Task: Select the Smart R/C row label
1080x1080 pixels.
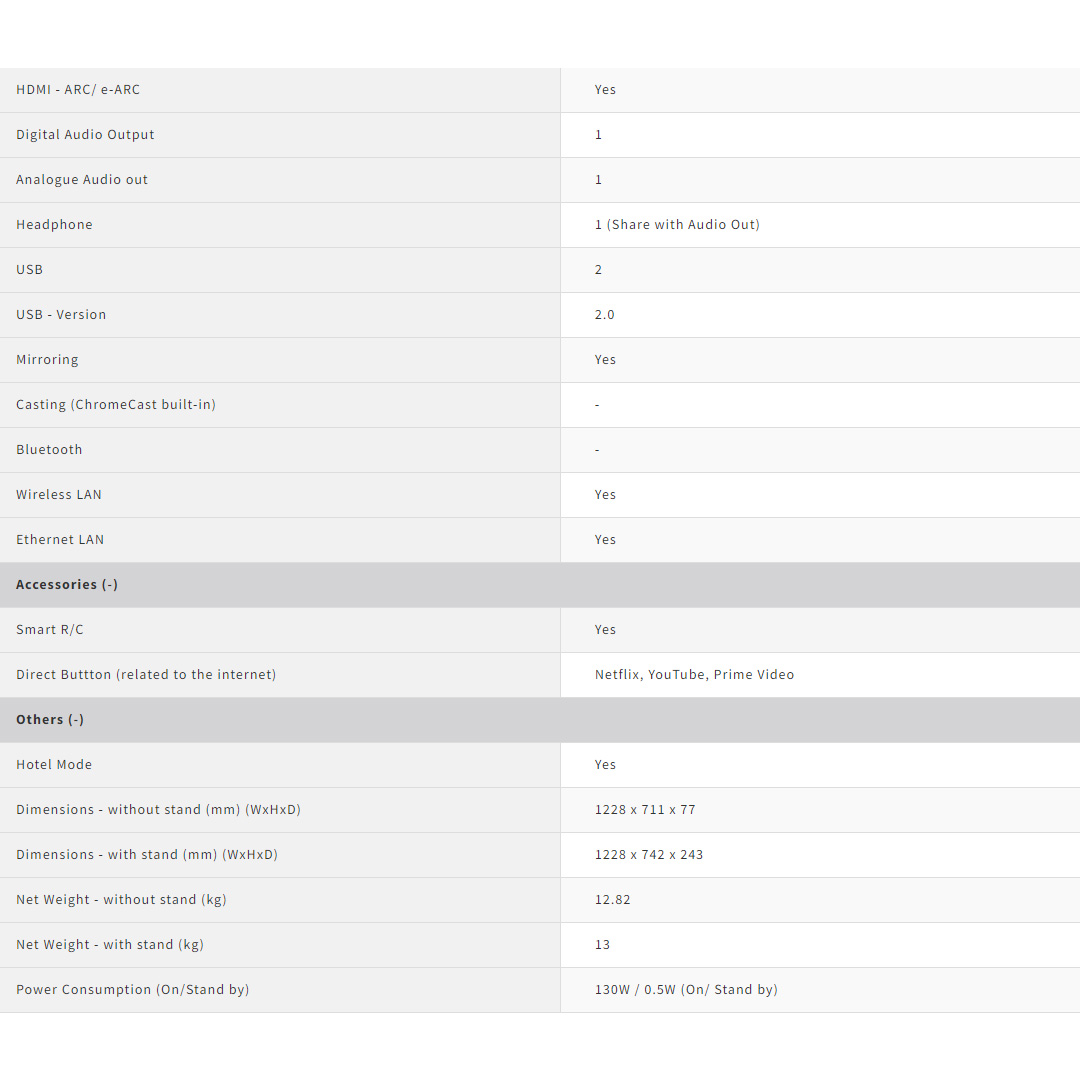Action: point(50,629)
